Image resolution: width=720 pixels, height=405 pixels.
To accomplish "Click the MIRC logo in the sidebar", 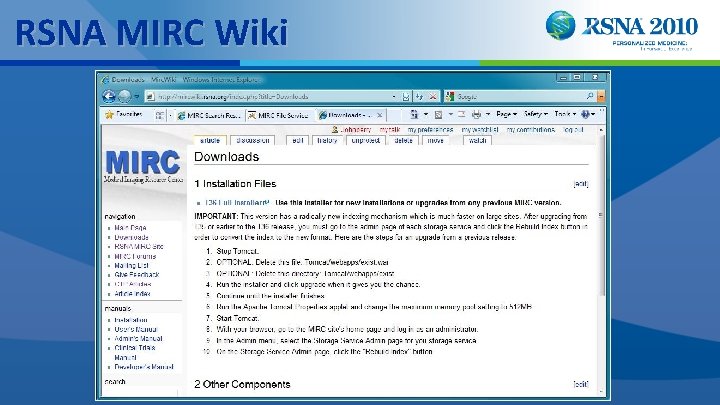I will pos(143,167).
